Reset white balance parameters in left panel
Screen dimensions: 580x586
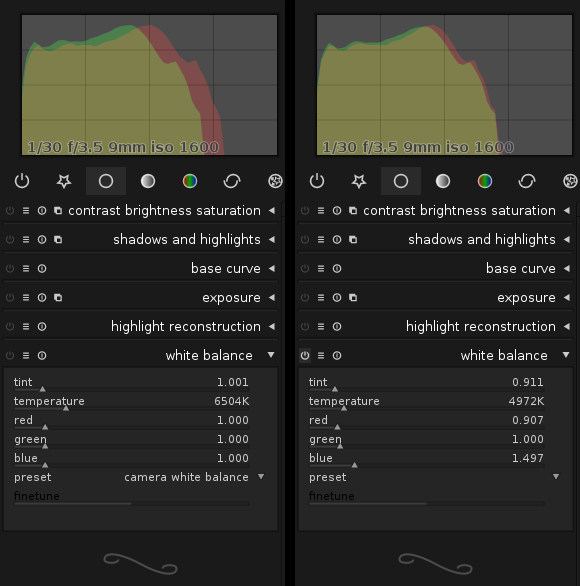(42, 355)
